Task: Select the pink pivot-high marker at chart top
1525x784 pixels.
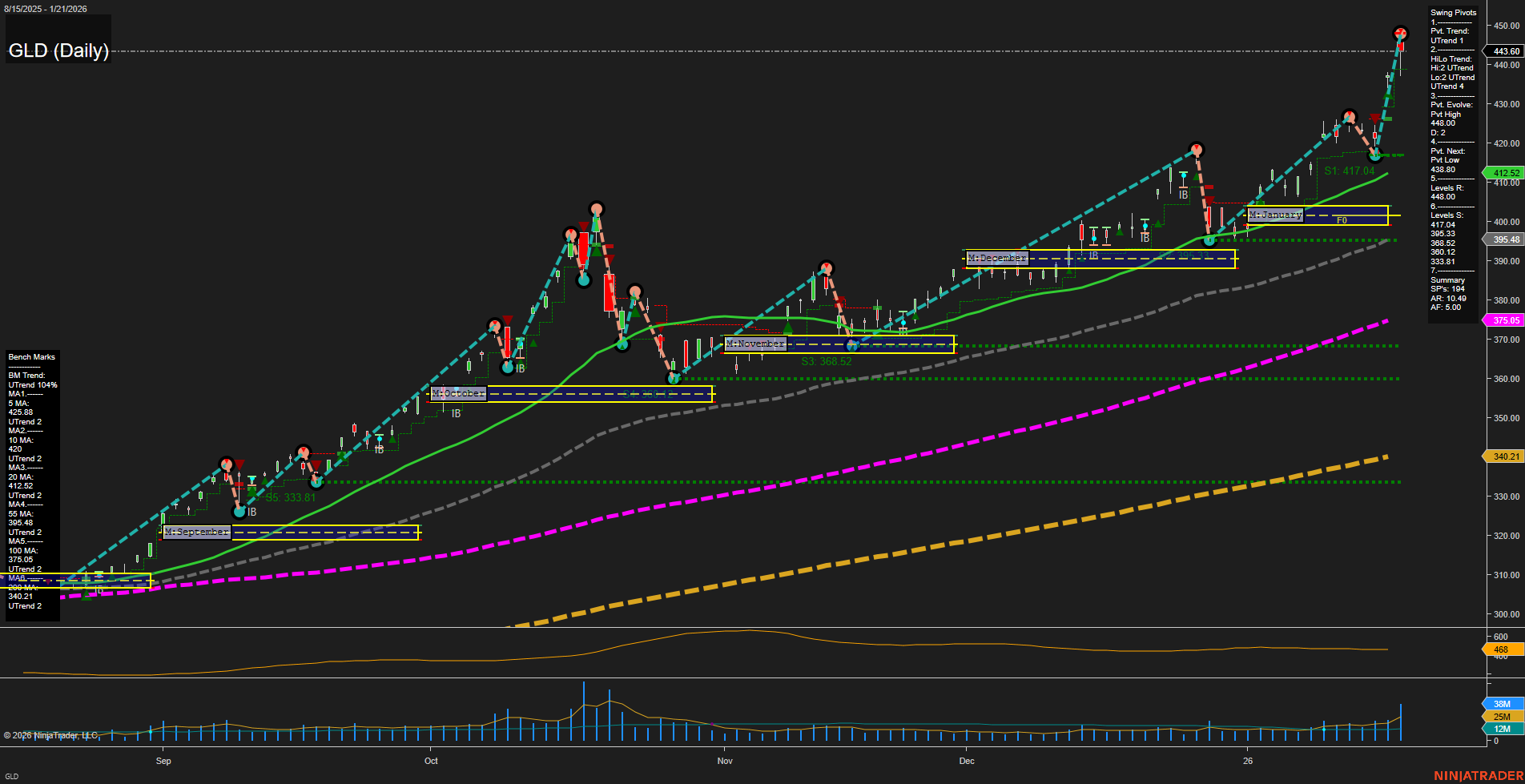Action: [1400, 34]
